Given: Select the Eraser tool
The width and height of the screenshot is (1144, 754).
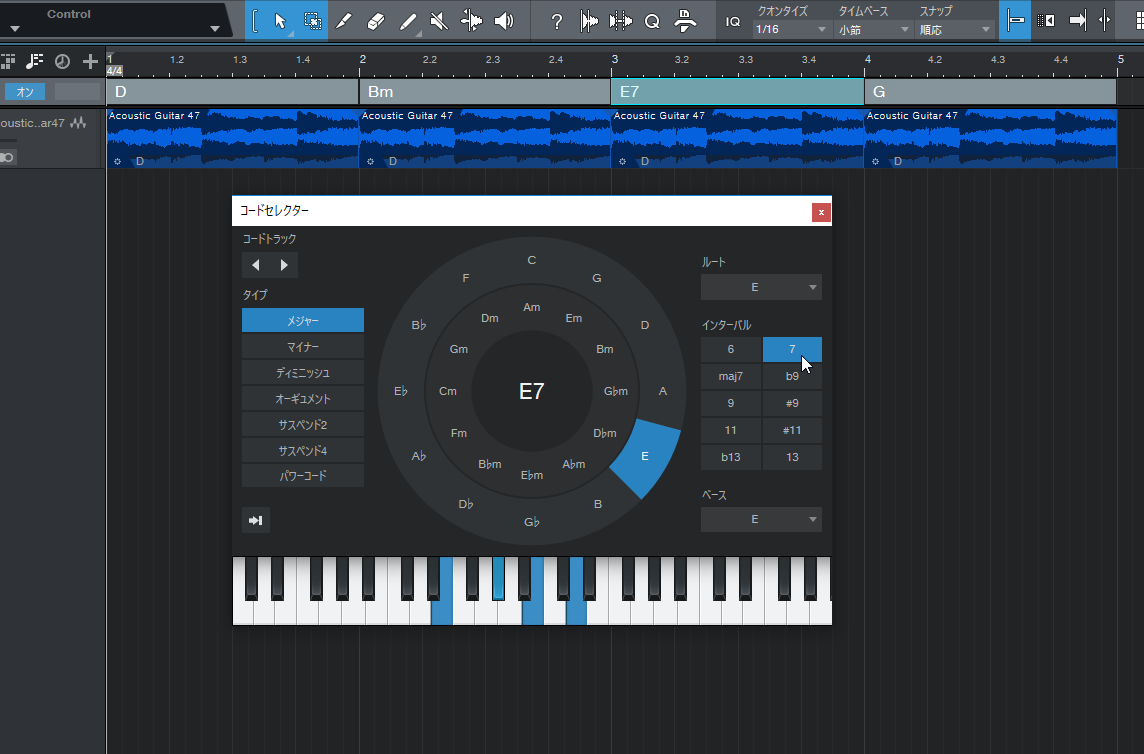Looking at the screenshot, I should click(376, 21).
